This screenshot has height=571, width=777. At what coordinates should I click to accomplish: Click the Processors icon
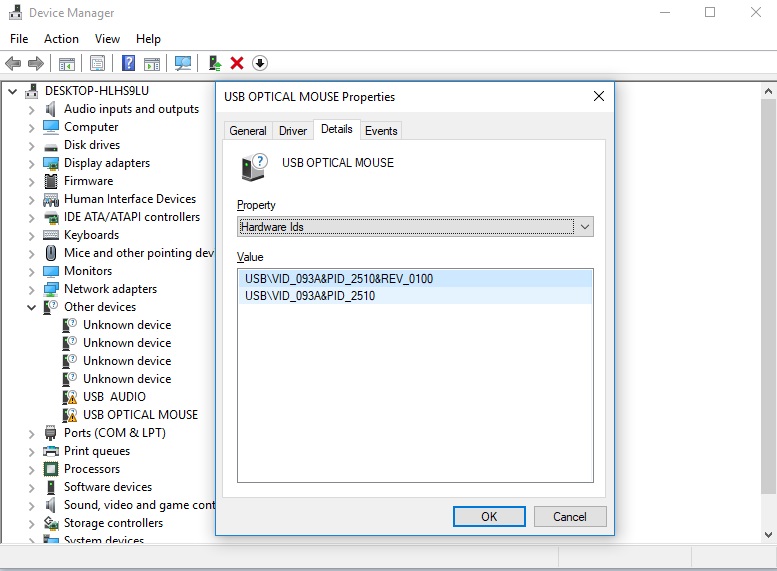pyautogui.click(x=51, y=469)
